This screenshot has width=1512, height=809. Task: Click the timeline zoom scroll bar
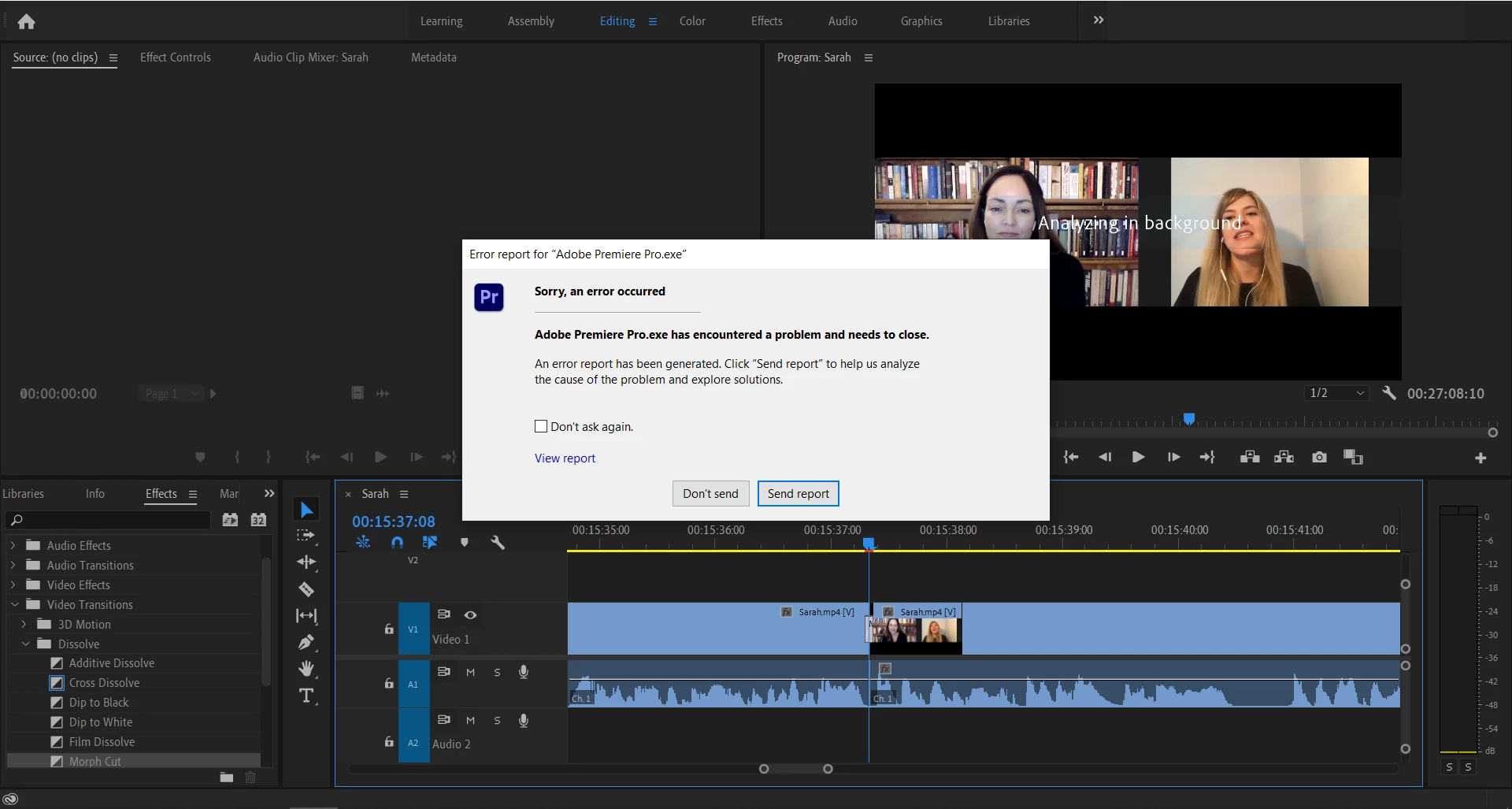click(x=795, y=769)
